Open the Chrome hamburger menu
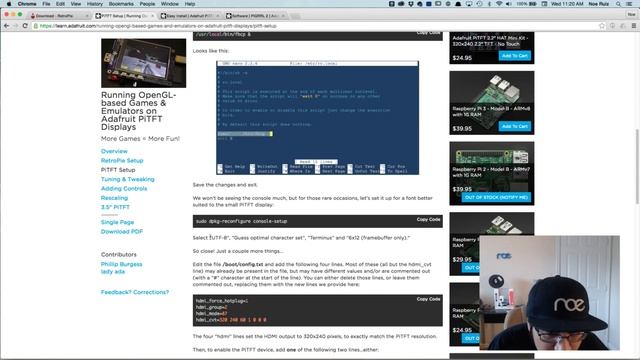Image resolution: width=640 pixels, height=360 pixels. pyautogui.click(x=633, y=26)
